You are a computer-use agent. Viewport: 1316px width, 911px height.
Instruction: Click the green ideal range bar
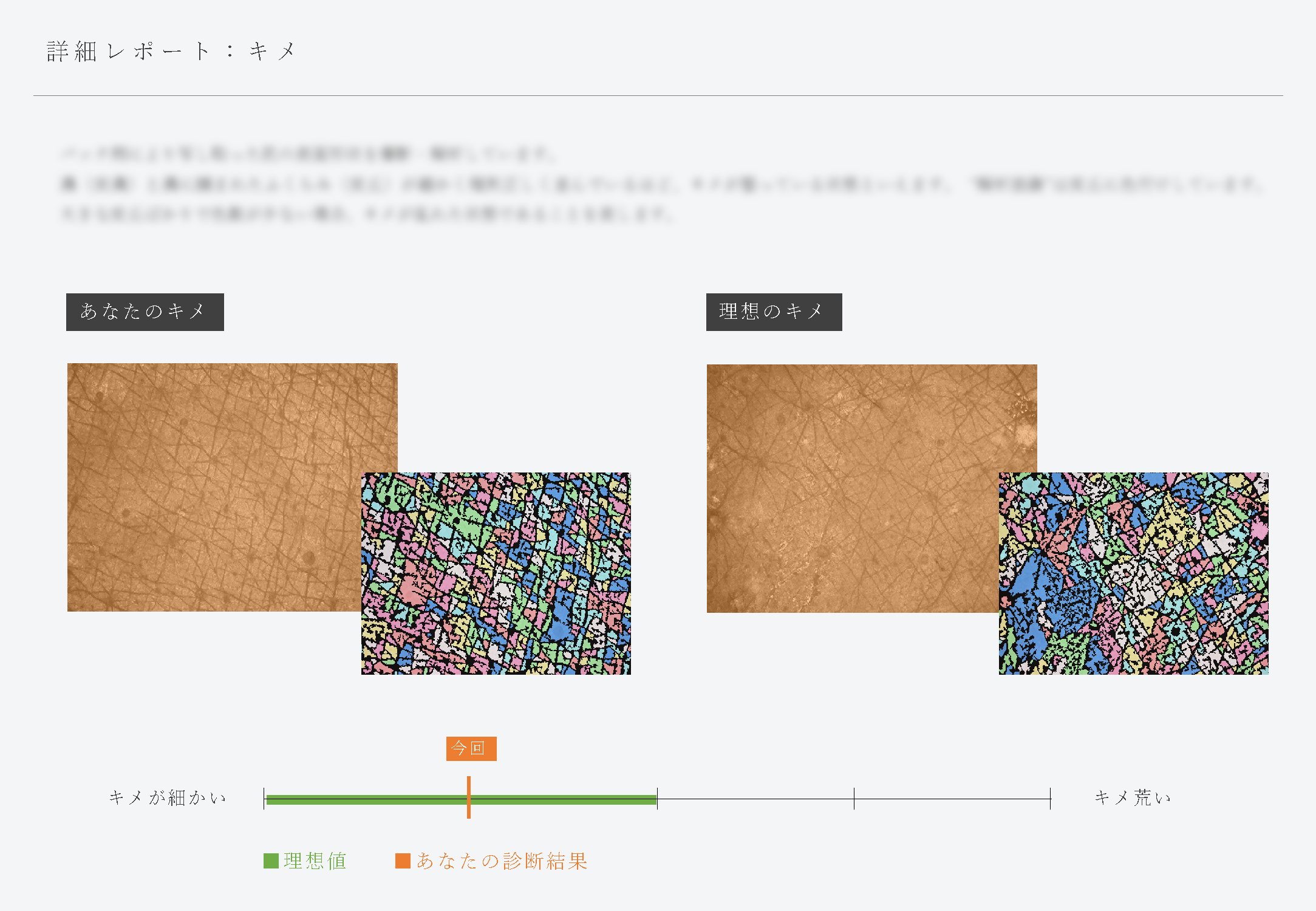tap(364, 800)
